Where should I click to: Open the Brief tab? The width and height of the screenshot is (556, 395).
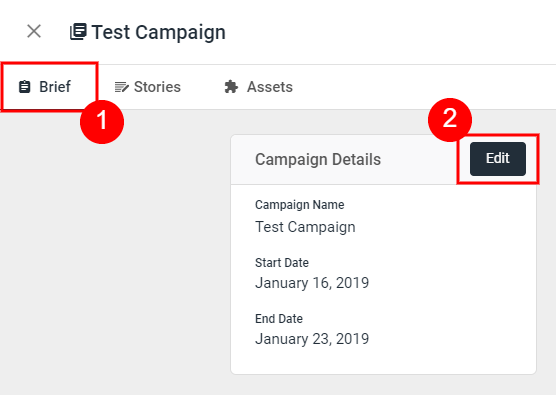[x=45, y=87]
